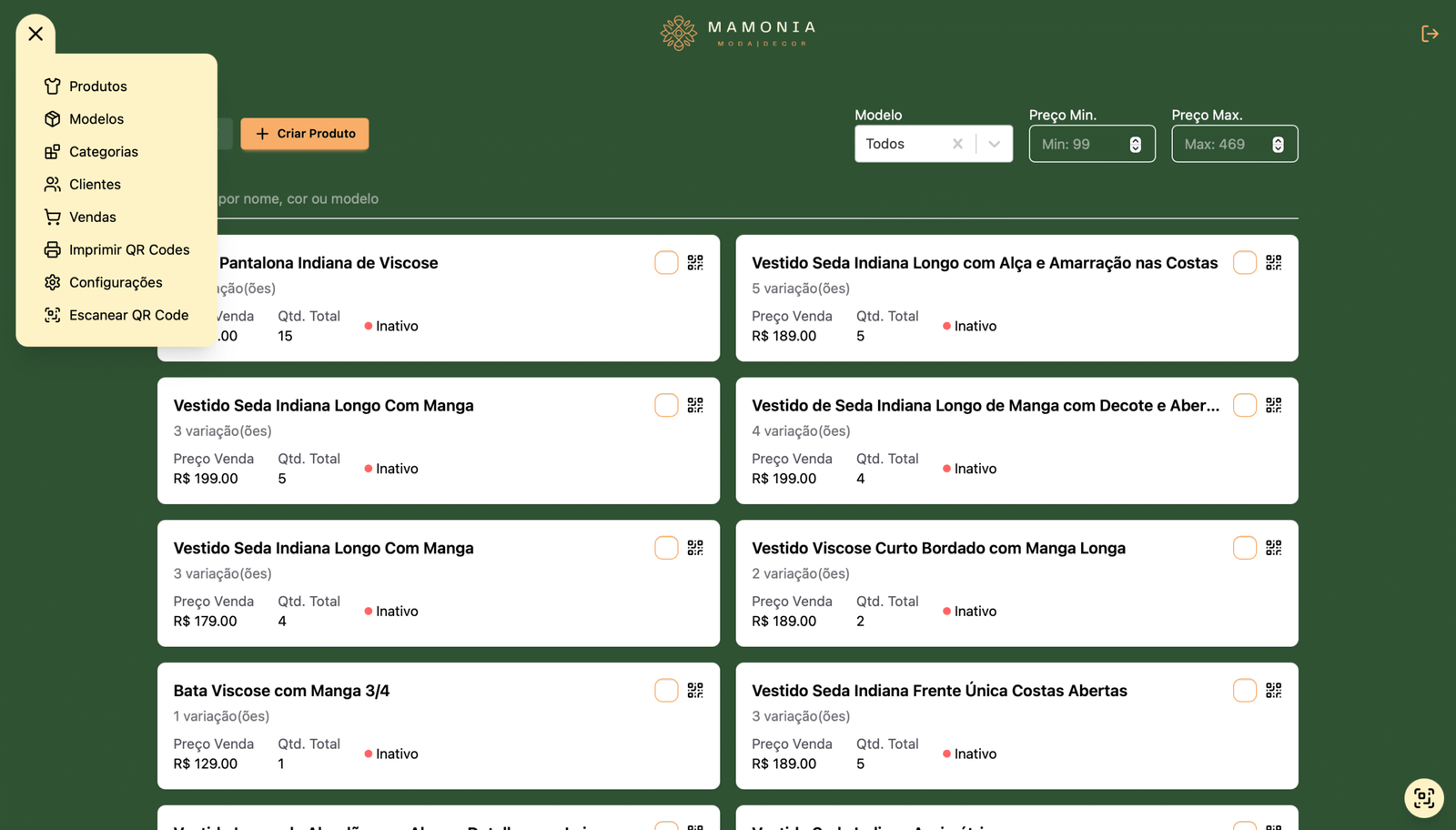1456x830 pixels.
Task: Open QR code for Vestido com Alça e Amarração
Action: point(1273,263)
